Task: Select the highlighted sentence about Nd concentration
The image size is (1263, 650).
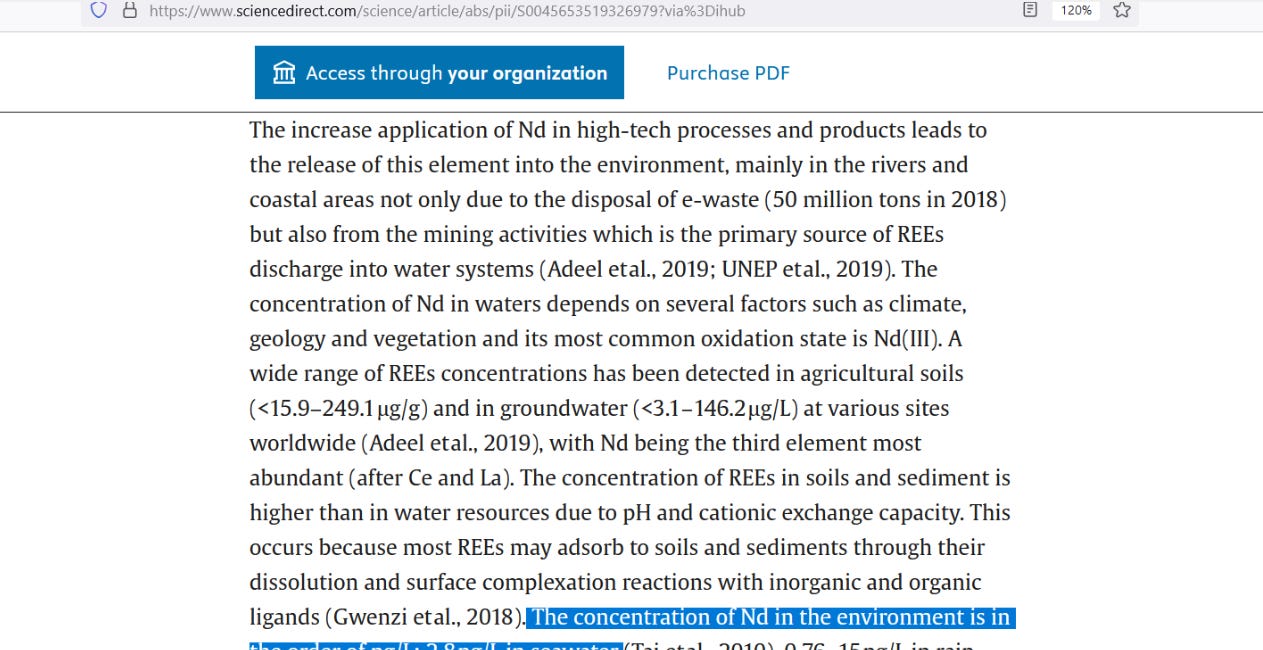Action: pyautogui.click(x=770, y=617)
